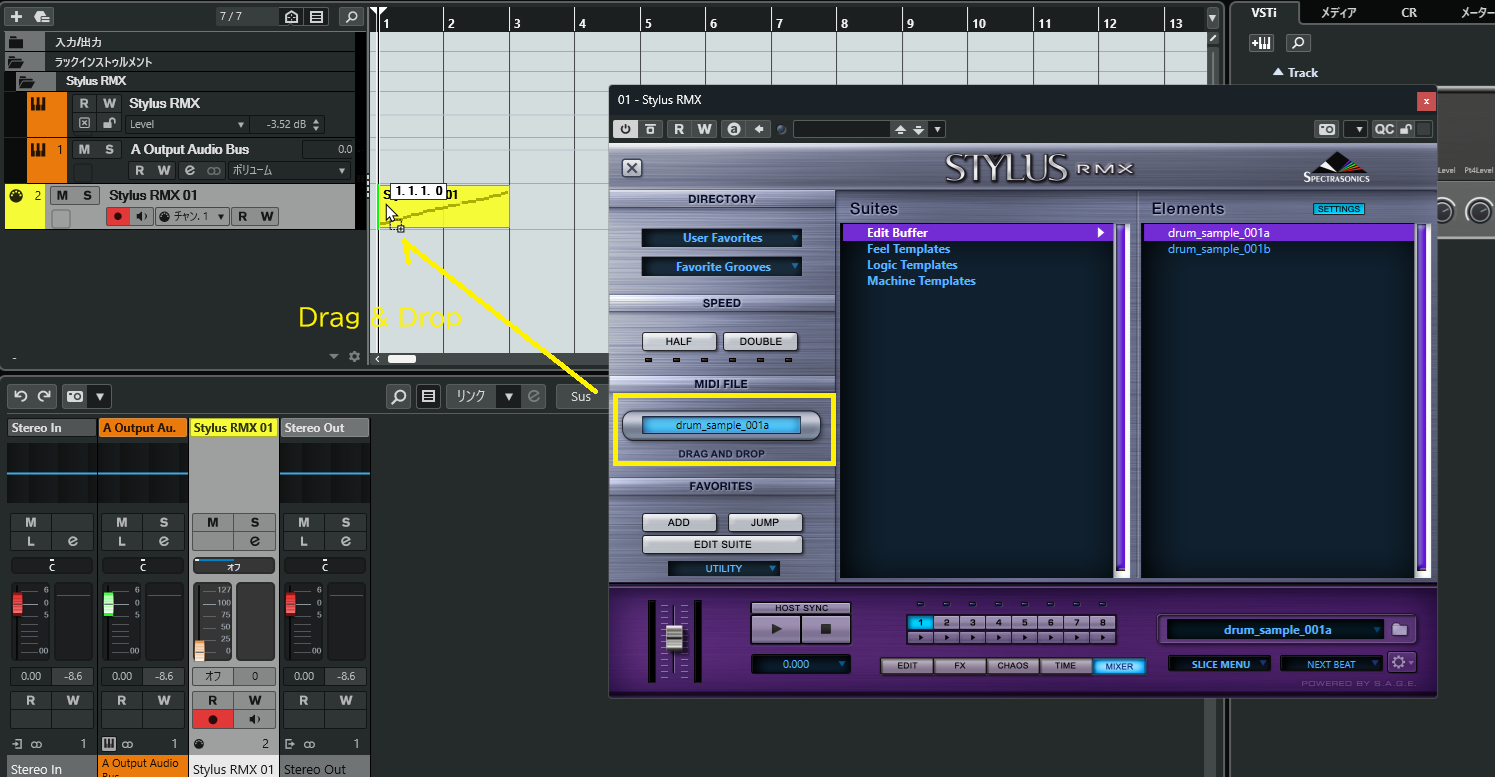The image size is (1495, 777).
Task: Click Stylus RMX instrument piano icon
Action: pos(38,104)
